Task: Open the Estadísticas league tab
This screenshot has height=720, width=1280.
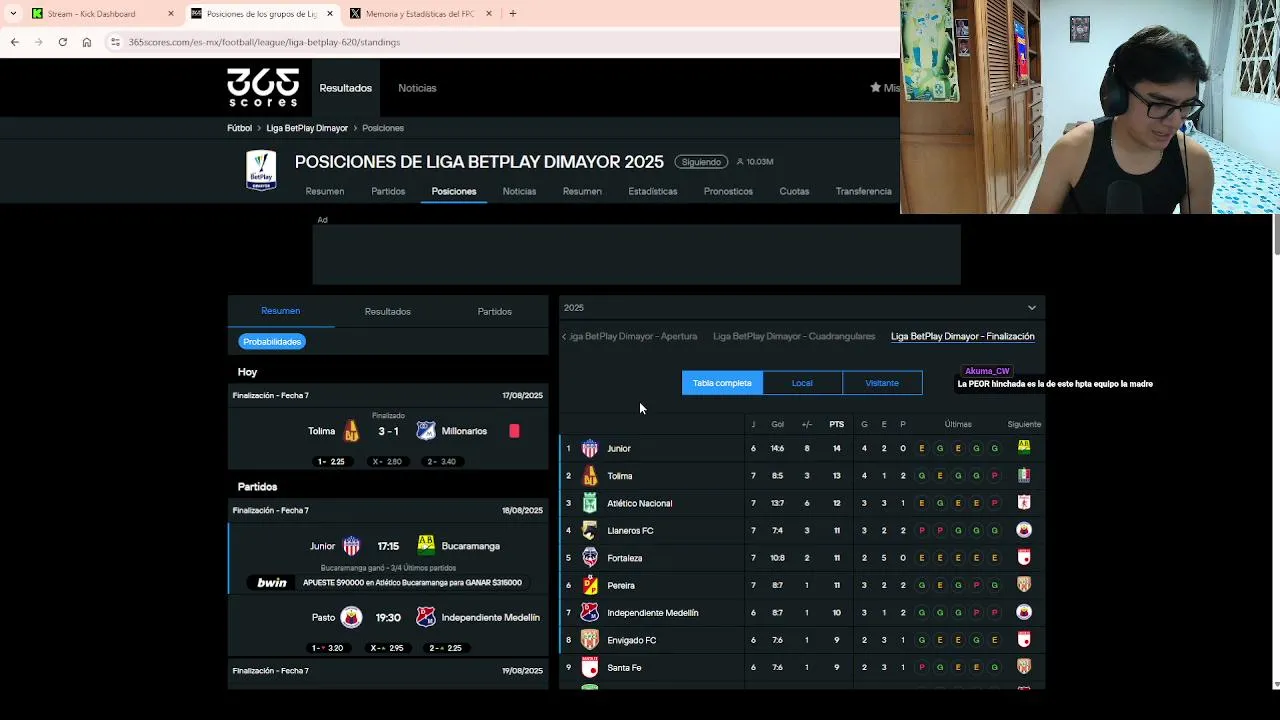Action: click(x=652, y=191)
